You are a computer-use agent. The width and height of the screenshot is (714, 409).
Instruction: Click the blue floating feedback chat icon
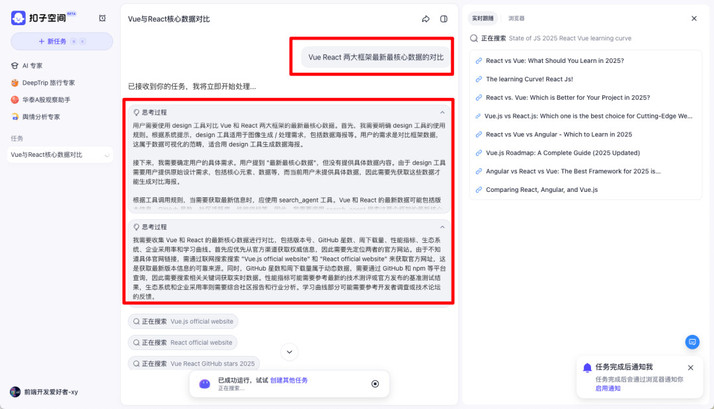click(692, 342)
